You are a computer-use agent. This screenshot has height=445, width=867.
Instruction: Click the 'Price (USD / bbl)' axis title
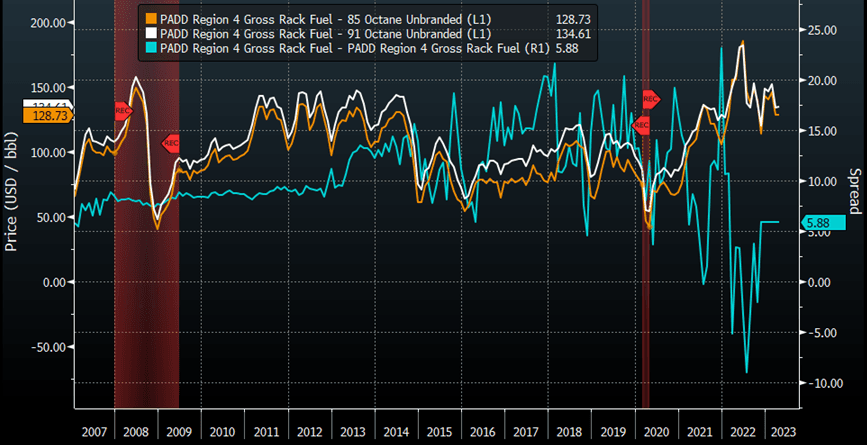(12, 192)
